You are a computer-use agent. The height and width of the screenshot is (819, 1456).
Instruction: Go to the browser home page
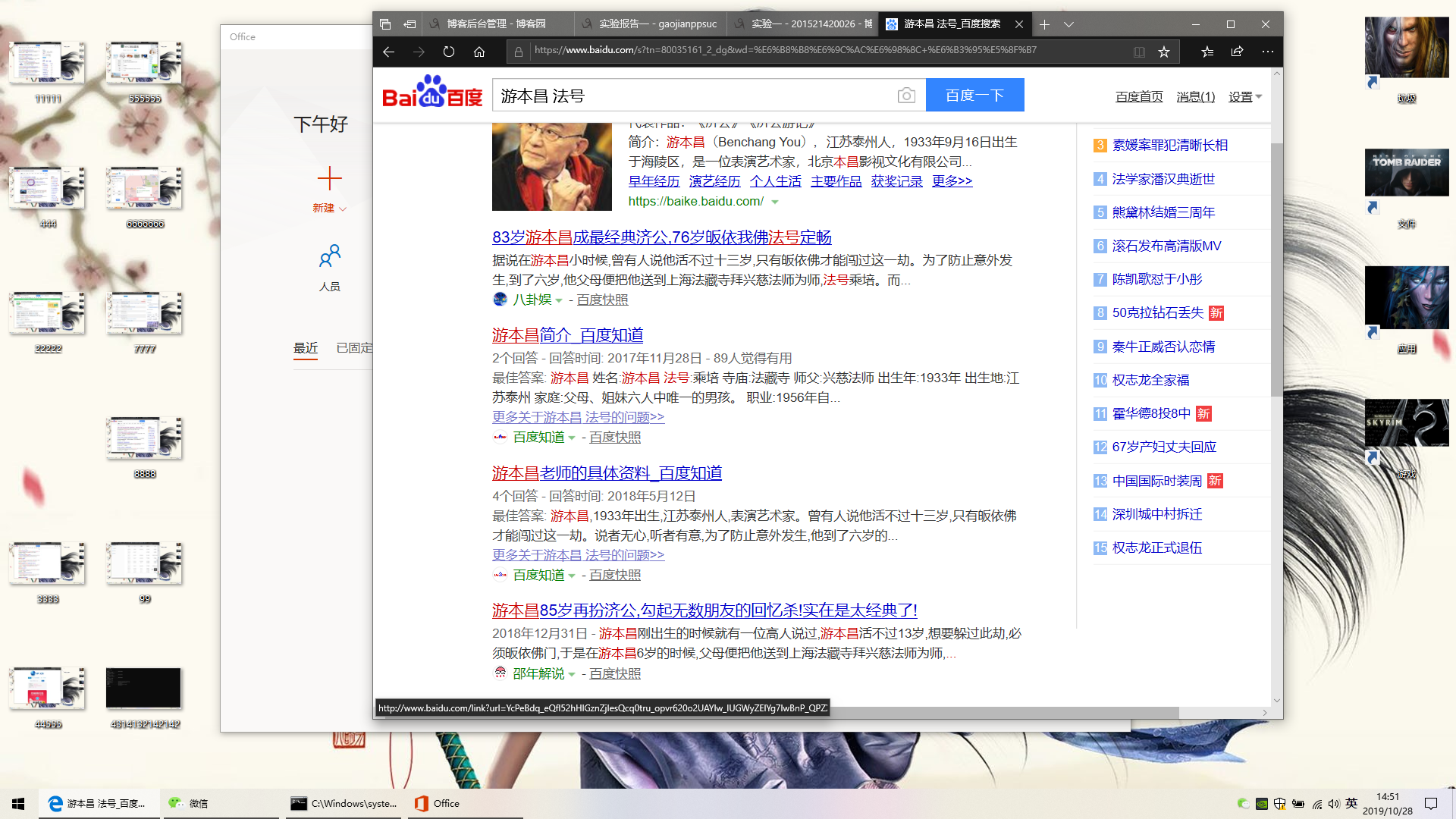[479, 52]
